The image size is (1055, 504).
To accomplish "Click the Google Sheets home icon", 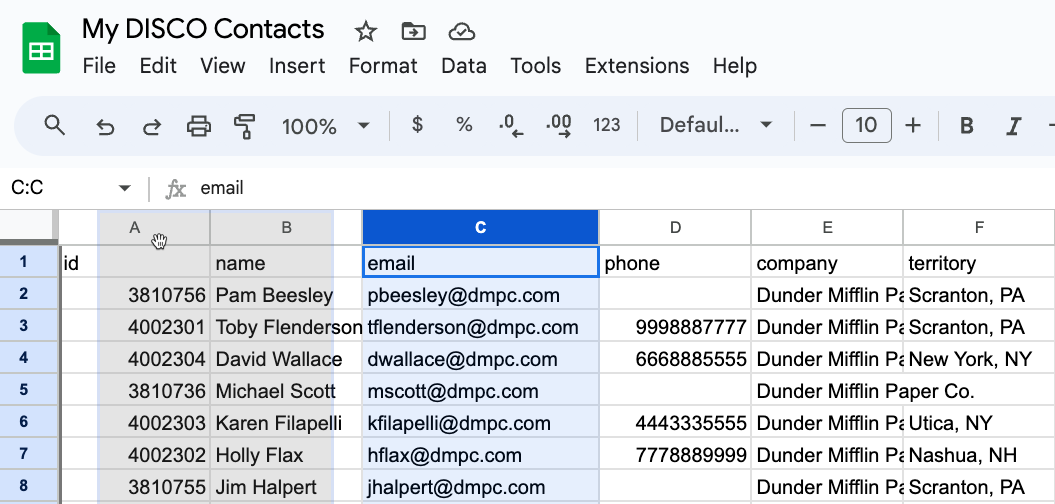I will click(42, 47).
